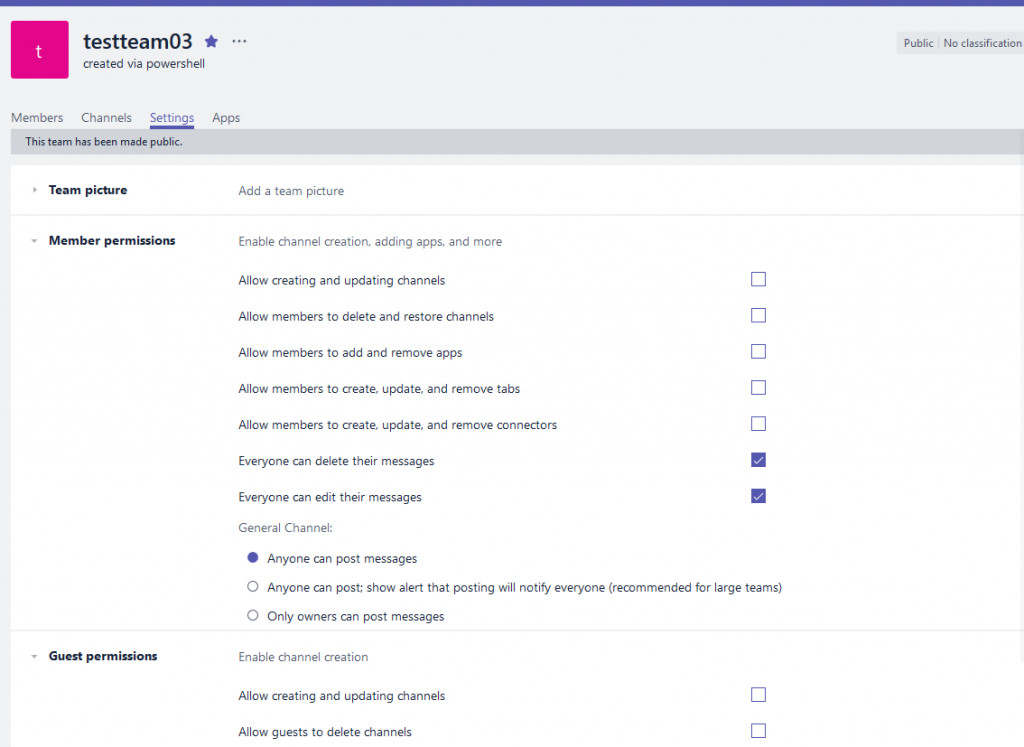This screenshot has width=1024, height=747.
Task: Check allow members to delete and restore channels
Action: tap(758, 315)
